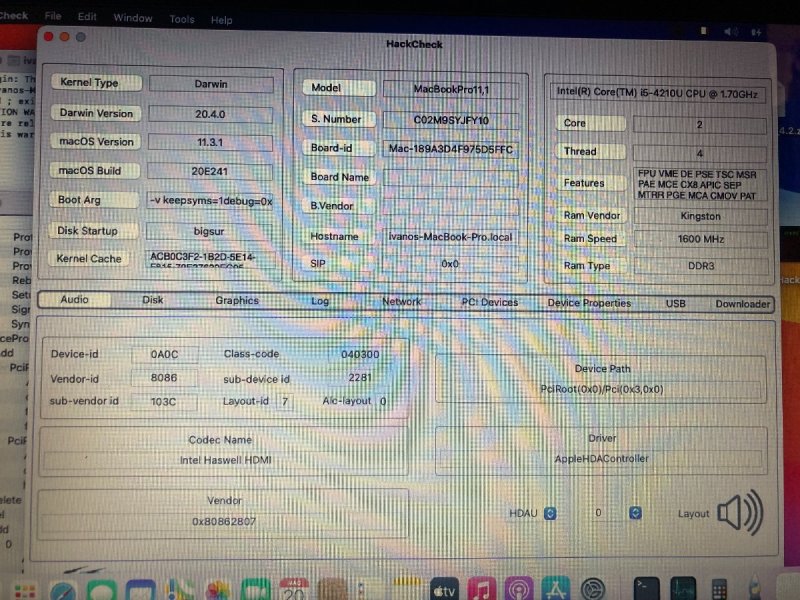This screenshot has height=600, width=800.
Task: Click the Boot Arg value field
Action: (x=210, y=201)
